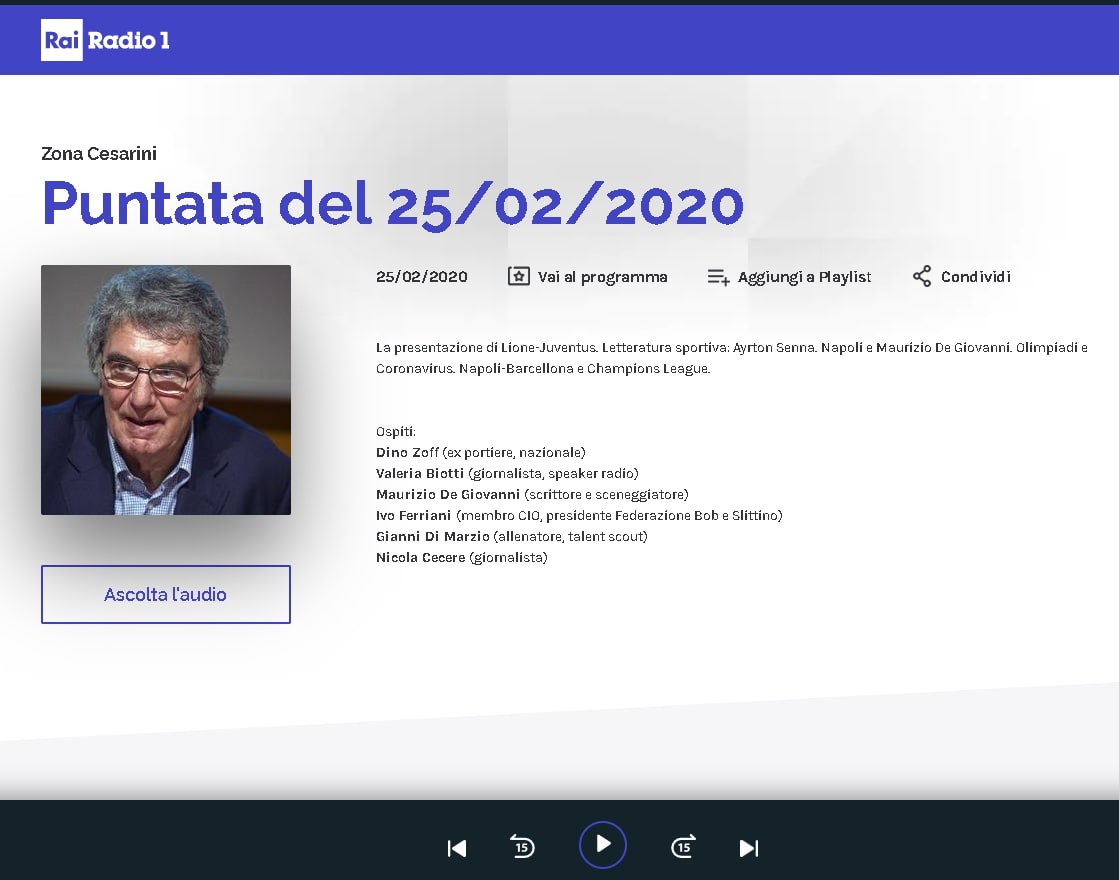Click the Puntata del 25/02/2020 title
The image size is (1119, 880).
coord(392,204)
